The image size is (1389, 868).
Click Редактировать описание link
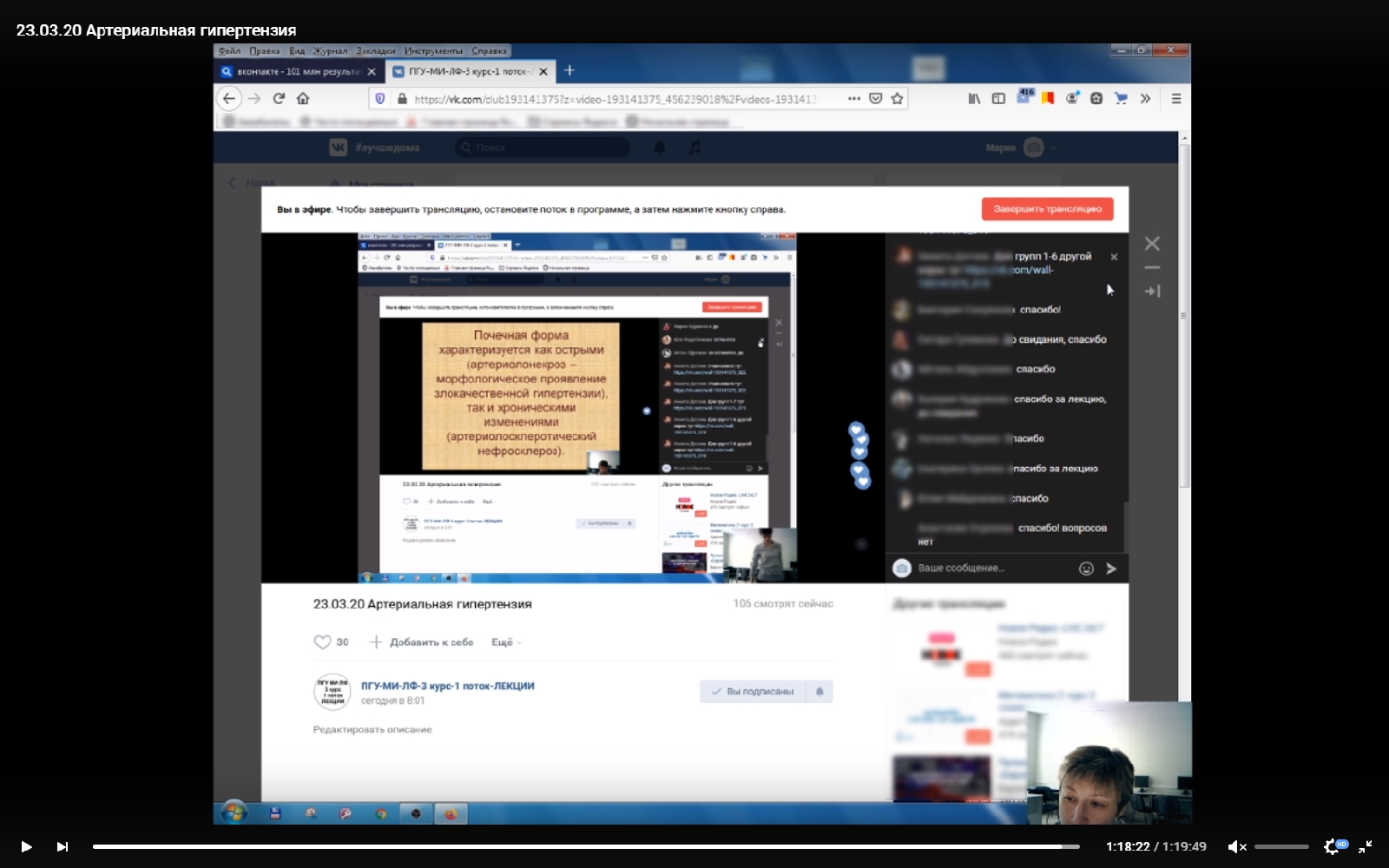pyautogui.click(x=372, y=730)
